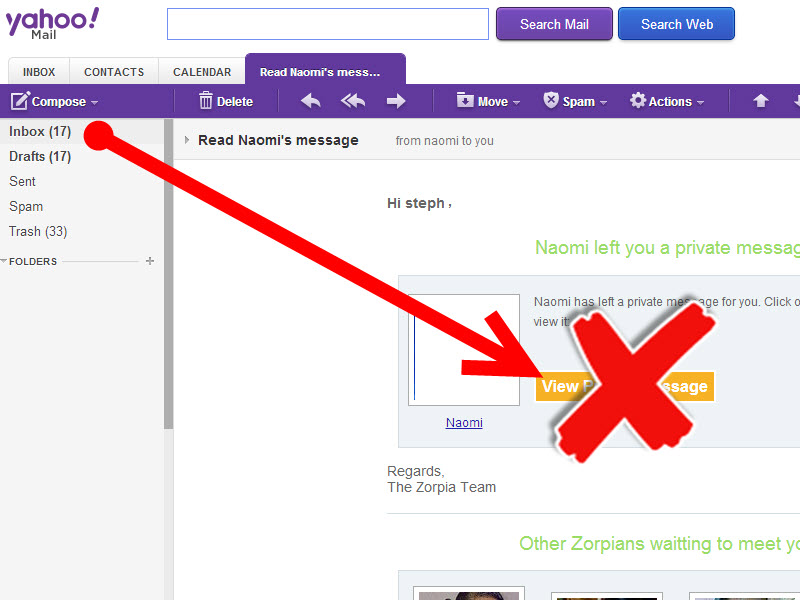The height and width of the screenshot is (600, 800).
Task: Click the 'Read Naomi's message' subject text
Action: [x=278, y=140]
